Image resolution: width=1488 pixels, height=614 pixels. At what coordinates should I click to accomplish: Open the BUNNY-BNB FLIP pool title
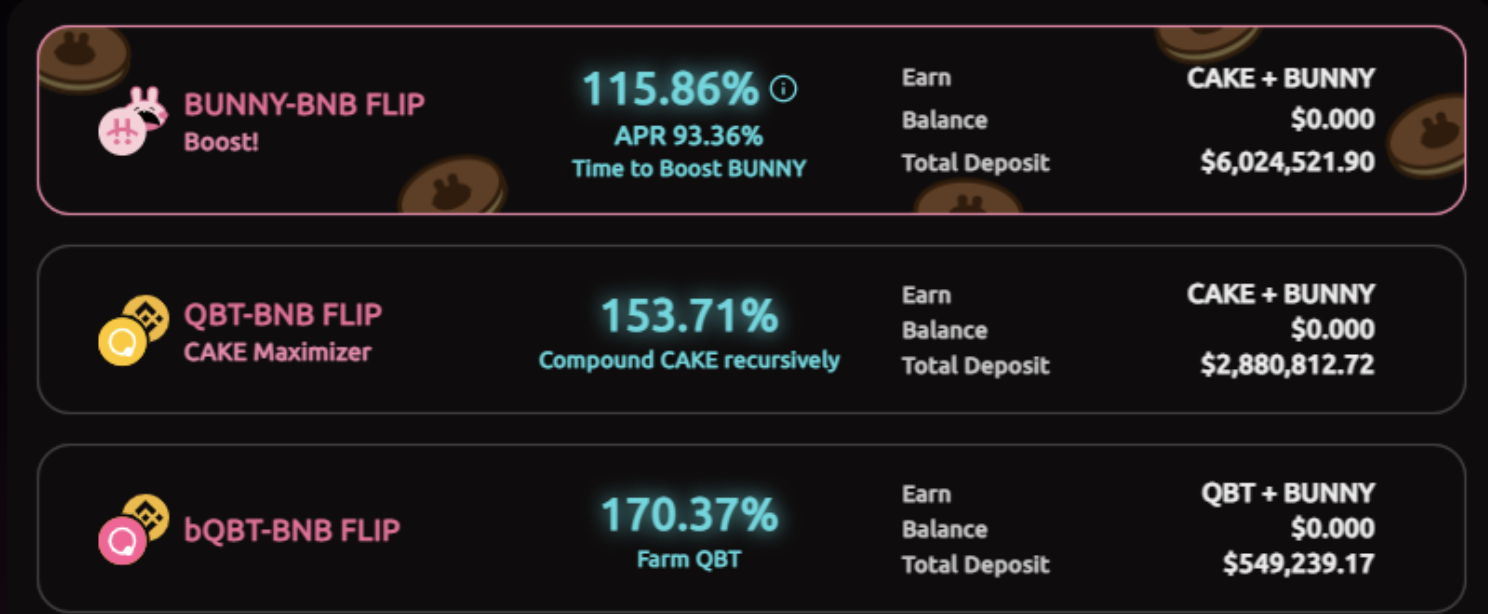[304, 104]
